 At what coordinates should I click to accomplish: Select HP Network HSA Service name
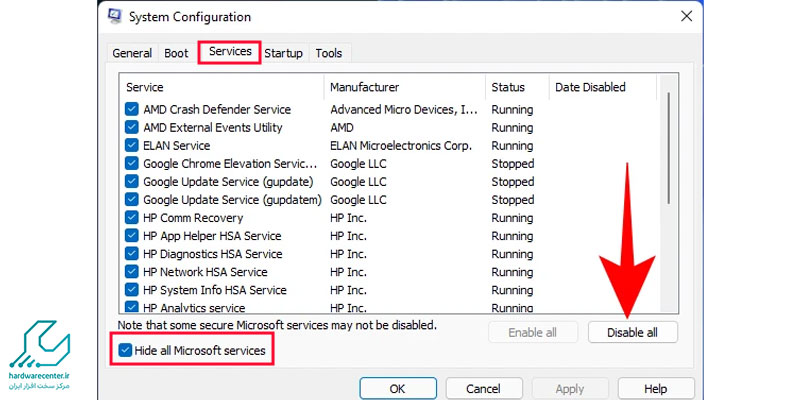(205, 272)
